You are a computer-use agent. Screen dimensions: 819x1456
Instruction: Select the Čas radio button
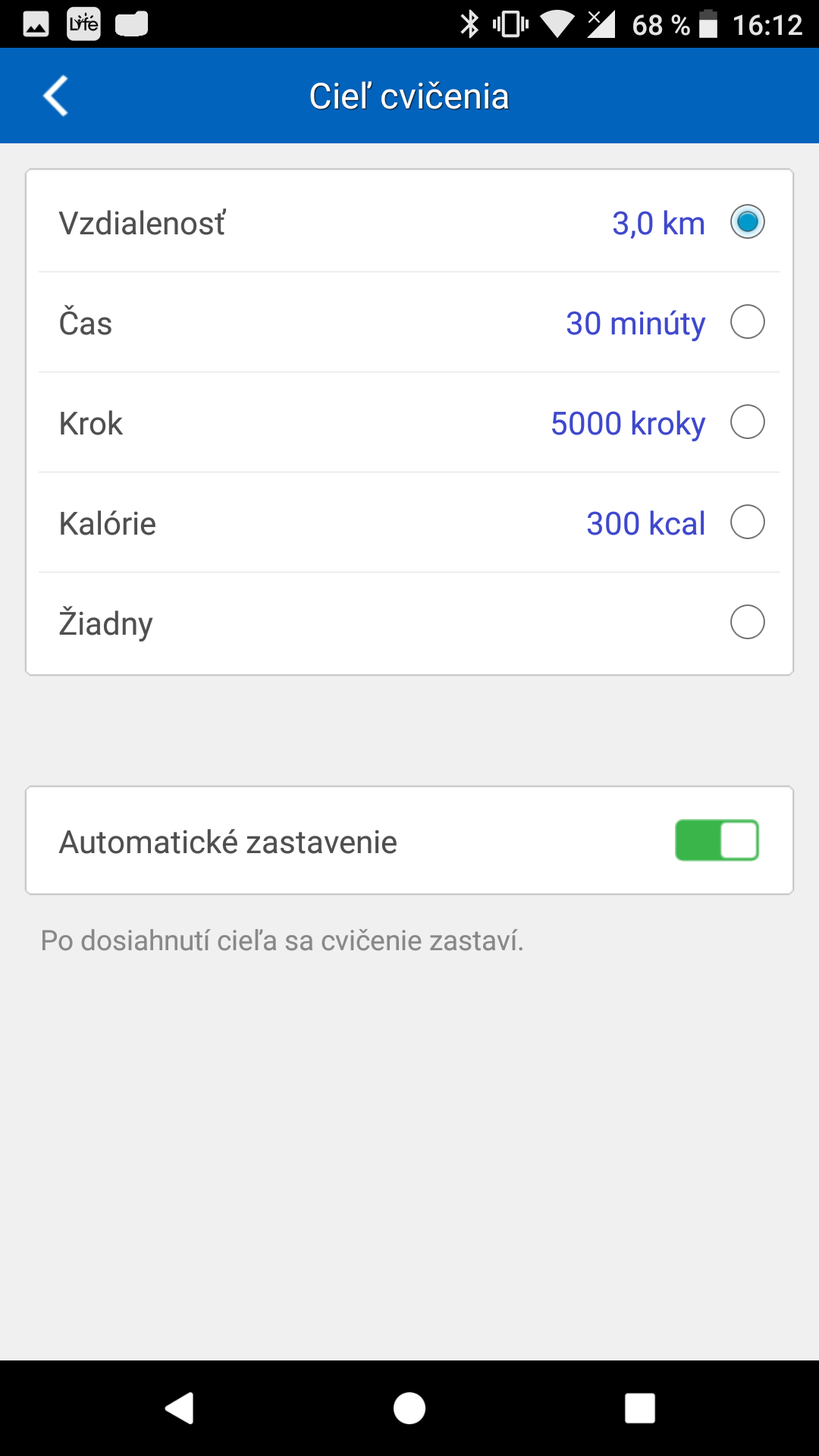[747, 322]
